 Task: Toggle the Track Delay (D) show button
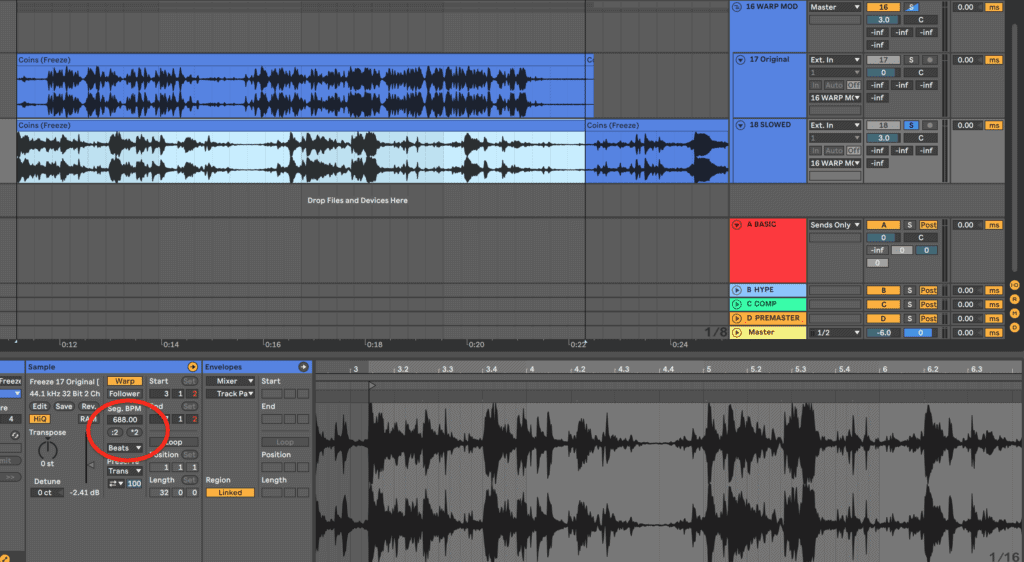(x=1014, y=327)
